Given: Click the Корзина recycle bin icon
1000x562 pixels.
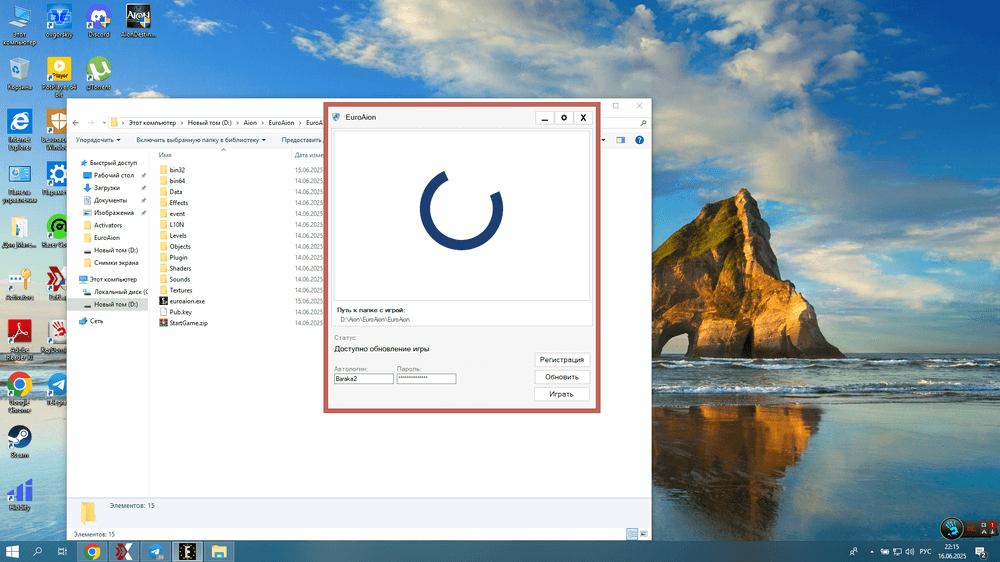Looking at the screenshot, I should click(19, 72).
